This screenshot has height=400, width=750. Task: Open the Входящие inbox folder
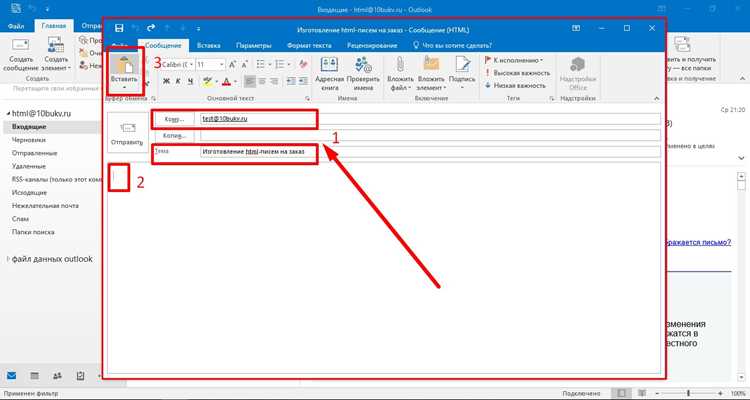pos(29,127)
